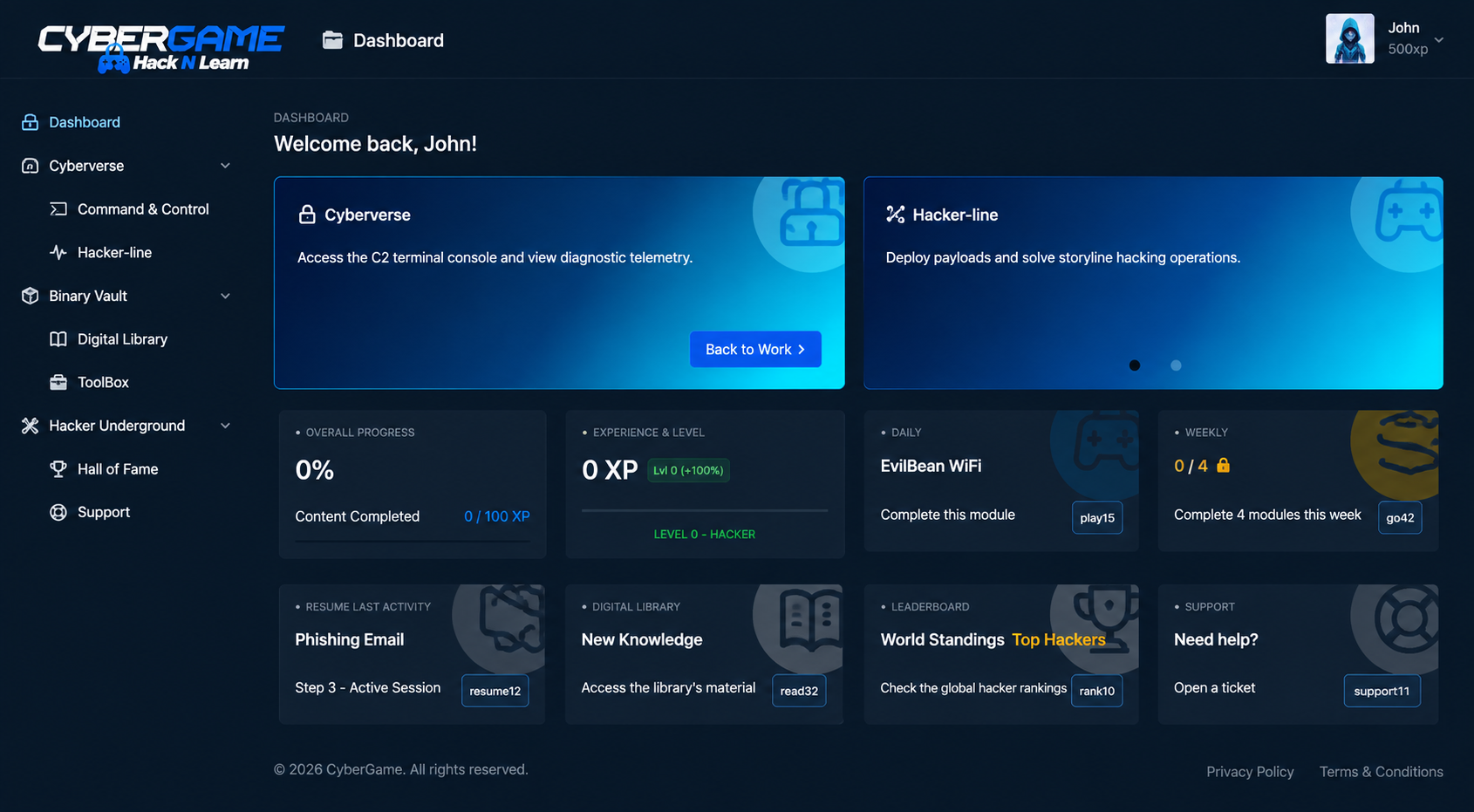The height and width of the screenshot is (812, 1474).
Task: Collapse the Cyberverse sidebar section chevron
Action: 225,166
